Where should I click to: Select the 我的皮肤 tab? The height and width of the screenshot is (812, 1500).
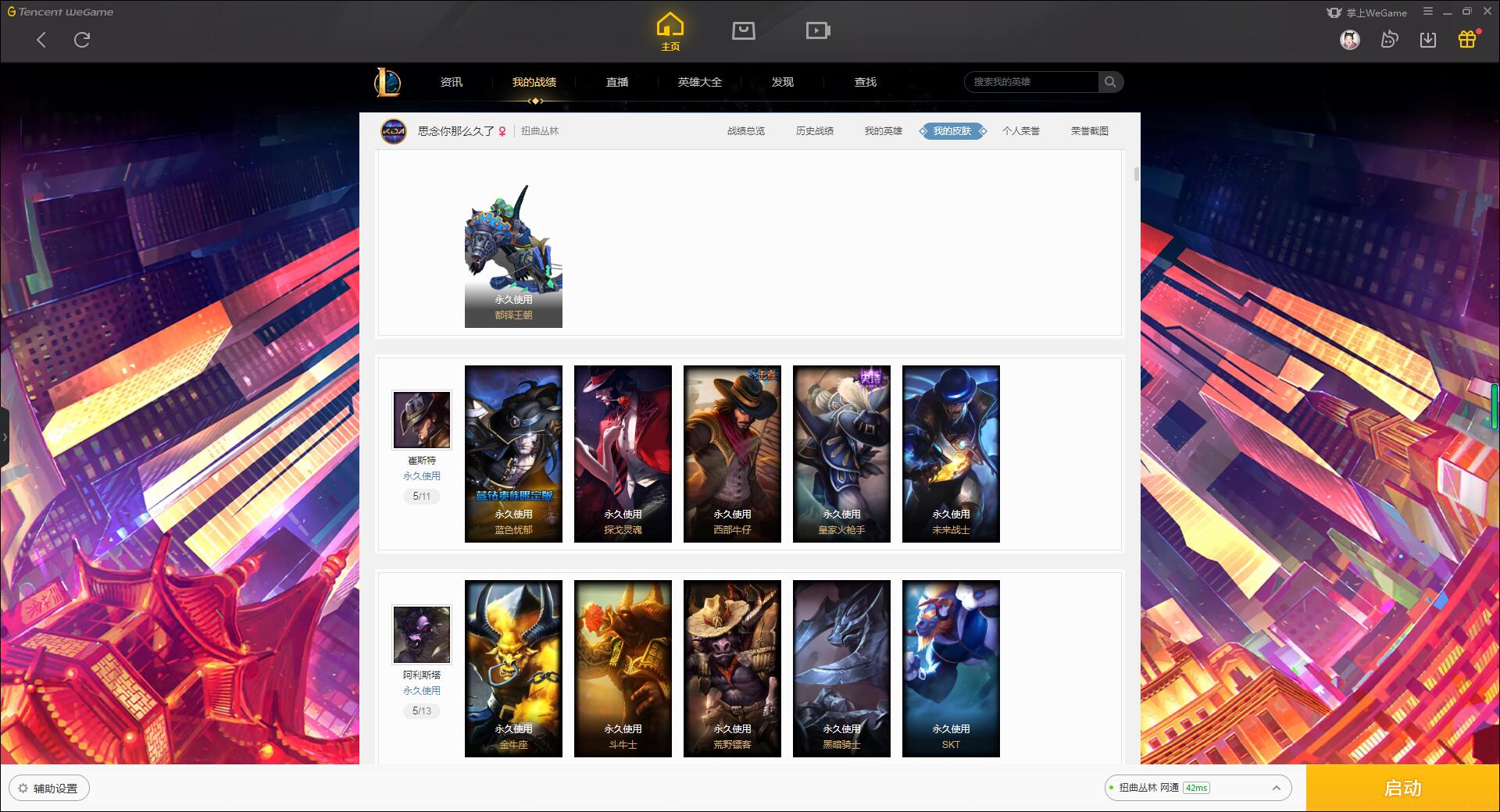click(952, 131)
